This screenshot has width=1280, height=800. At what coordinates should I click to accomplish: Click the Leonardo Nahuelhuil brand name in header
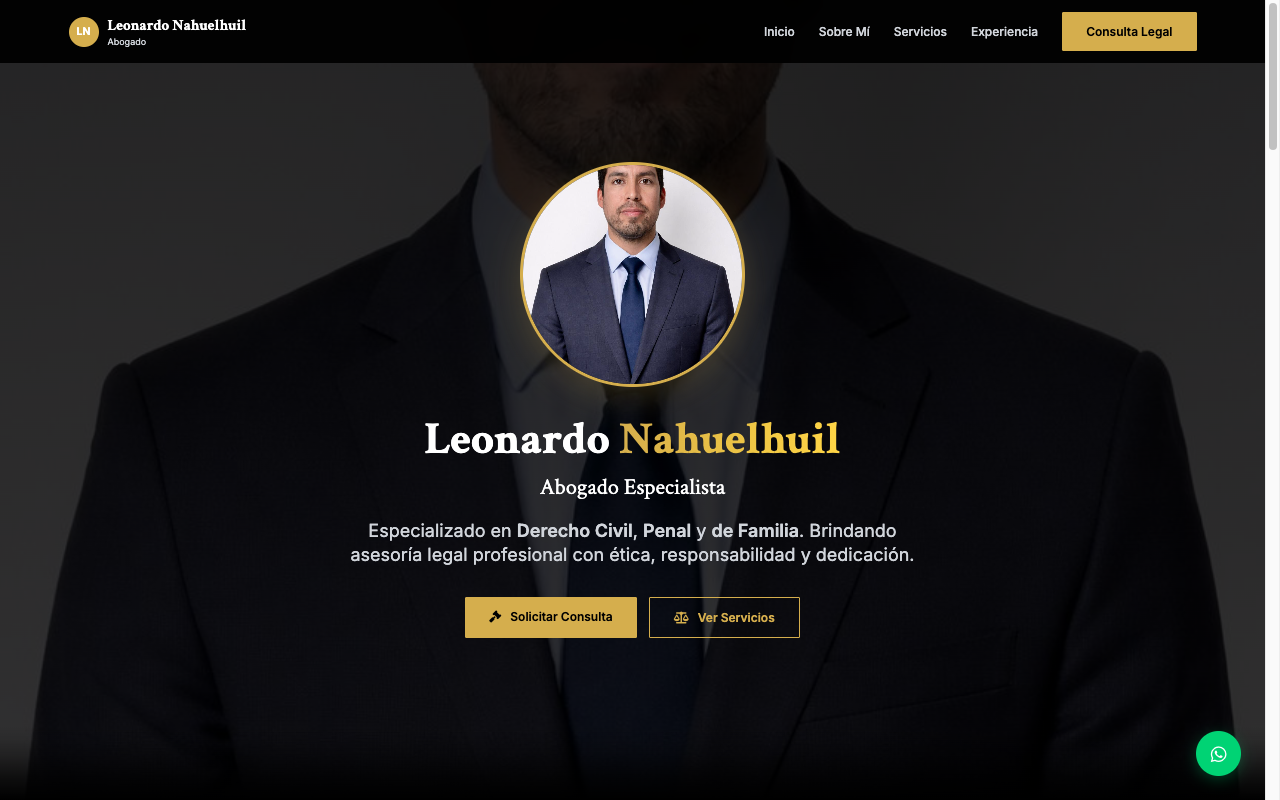coord(176,25)
